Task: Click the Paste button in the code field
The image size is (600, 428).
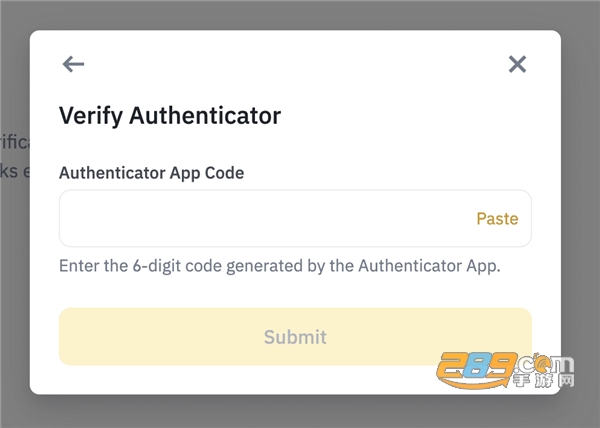Action: click(x=497, y=219)
